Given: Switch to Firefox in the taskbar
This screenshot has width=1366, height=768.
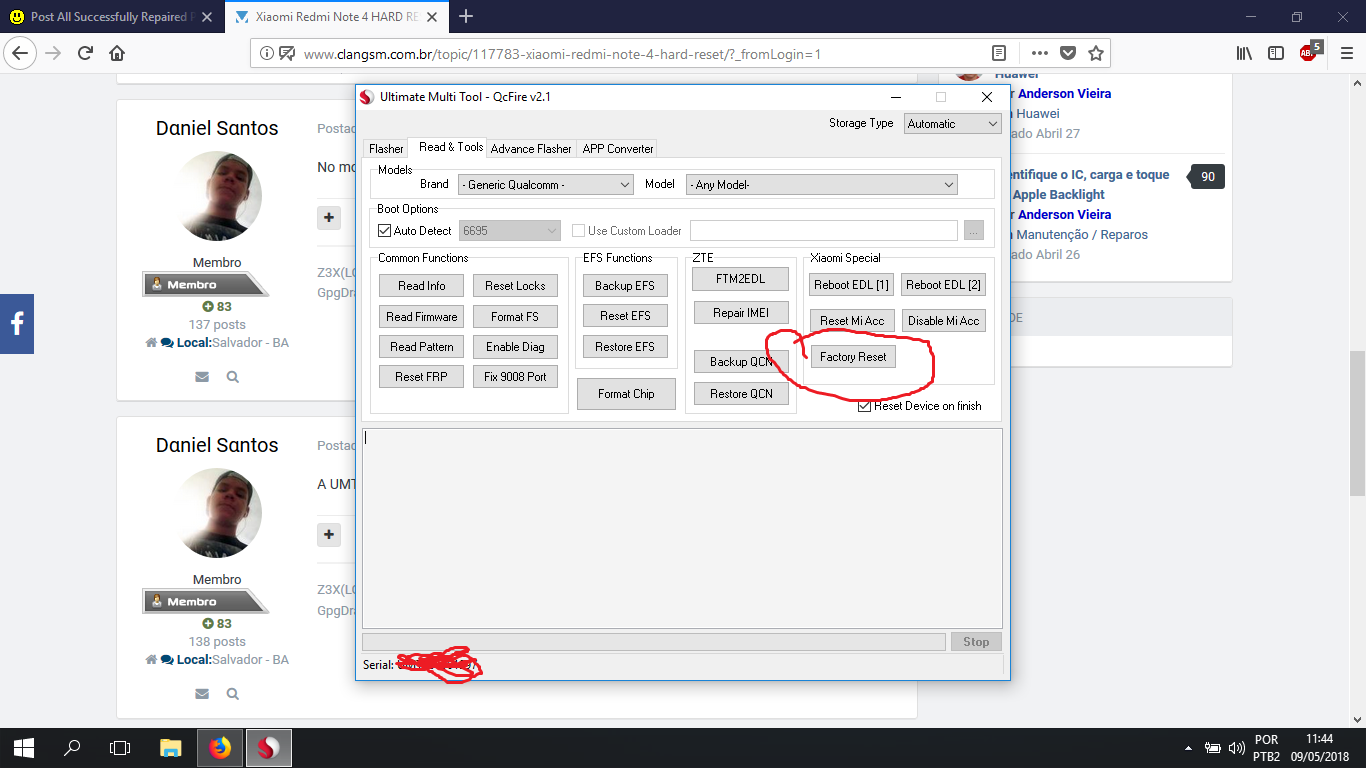Looking at the screenshot, I should (x=219, y=747).
